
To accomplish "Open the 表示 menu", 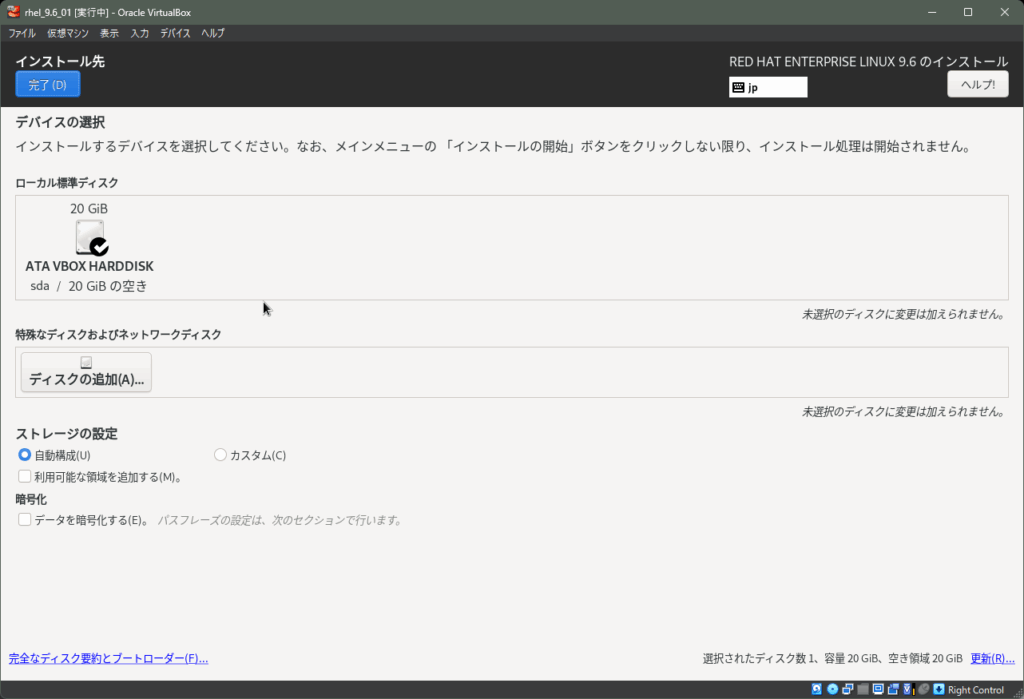I will point(109,33).
